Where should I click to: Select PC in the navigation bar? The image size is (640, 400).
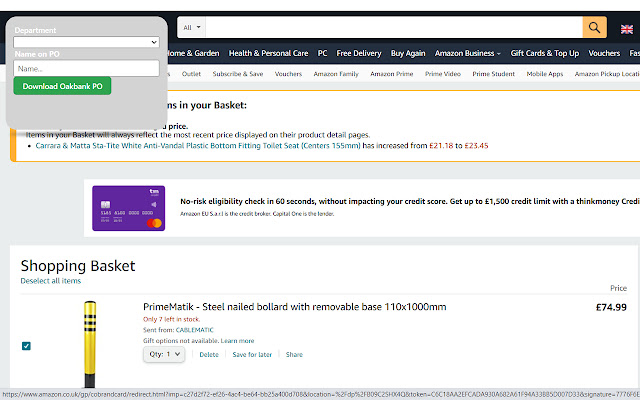322,53
